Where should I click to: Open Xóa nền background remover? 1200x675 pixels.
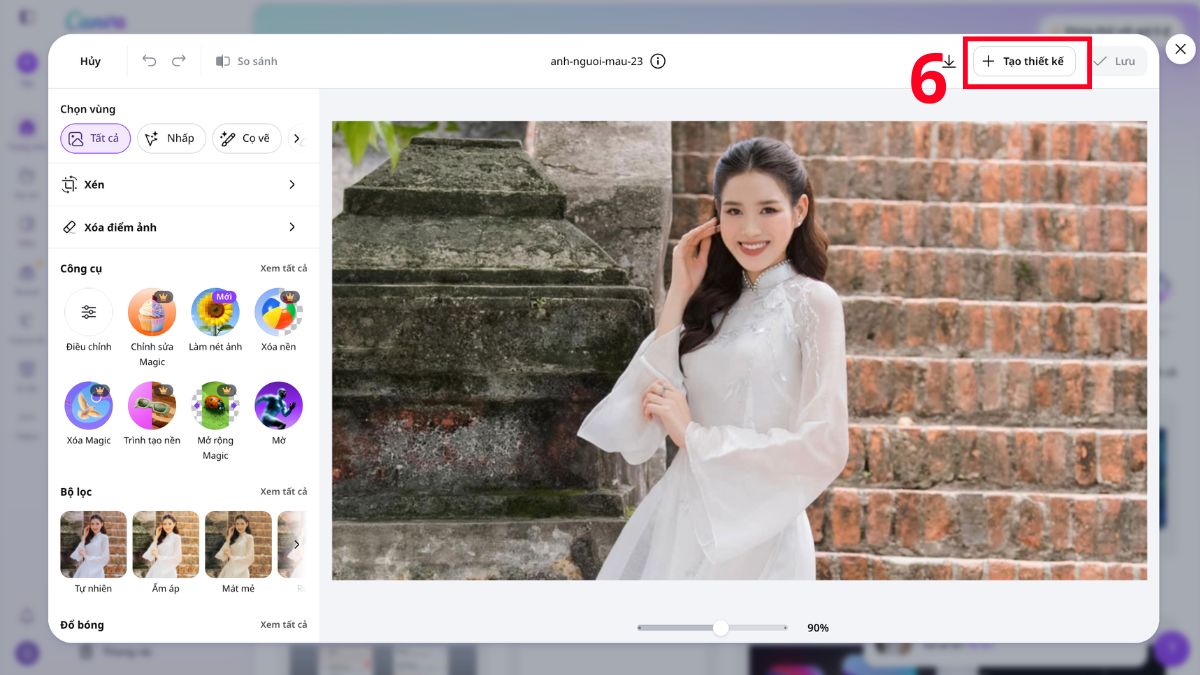coord(278,320)
